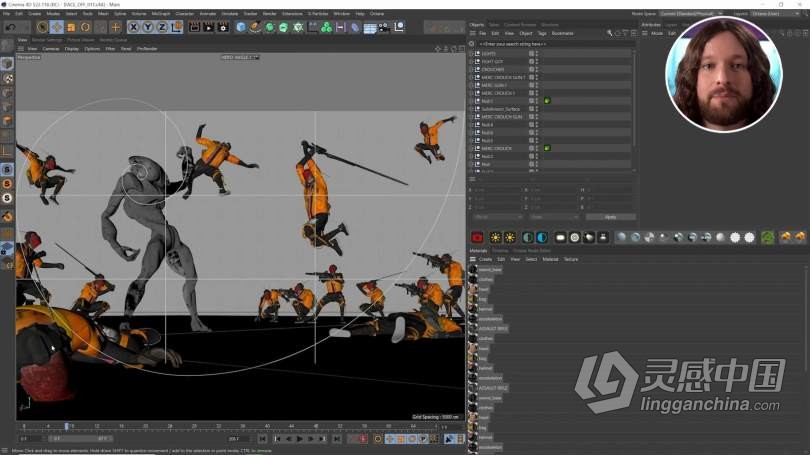Open viewport Cameras menu
The width and height of the screenshot is (810, 455).
[51, 49]
